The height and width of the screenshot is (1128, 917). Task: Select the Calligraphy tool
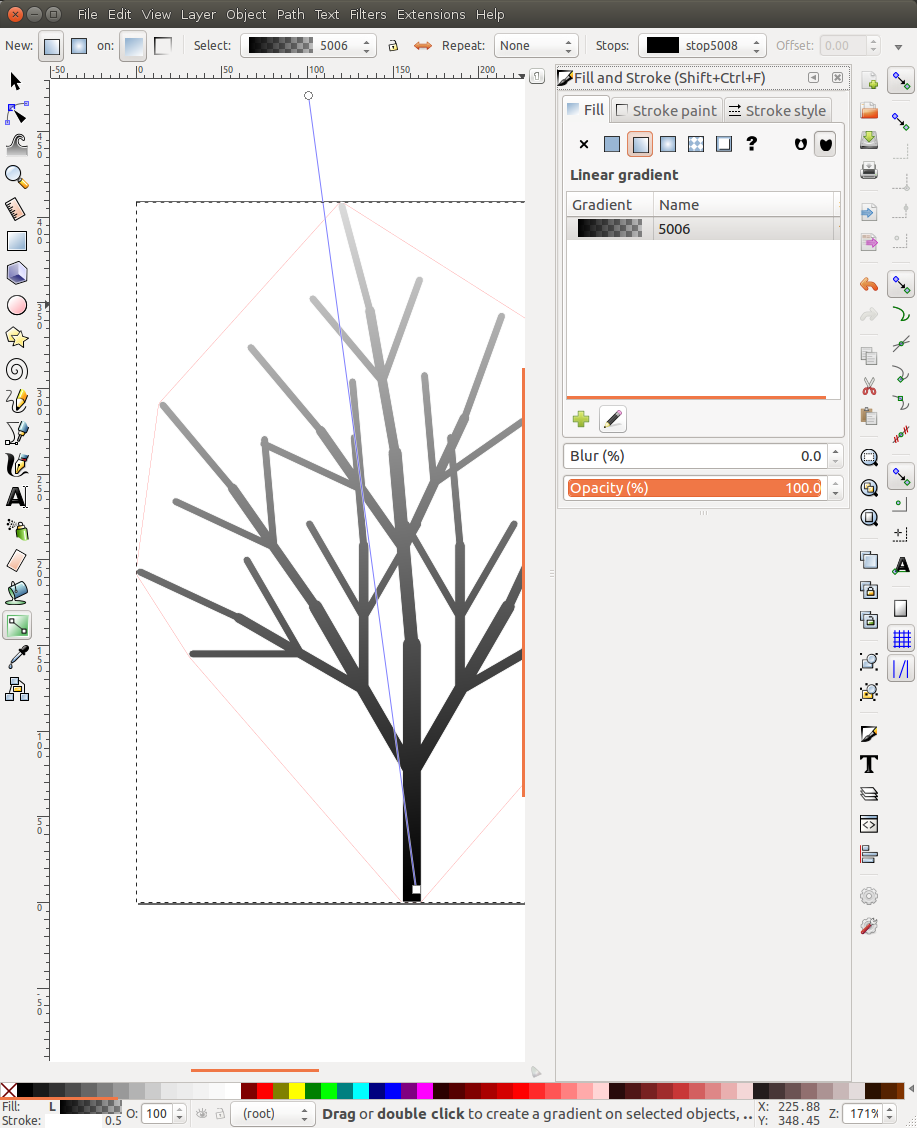16,465
